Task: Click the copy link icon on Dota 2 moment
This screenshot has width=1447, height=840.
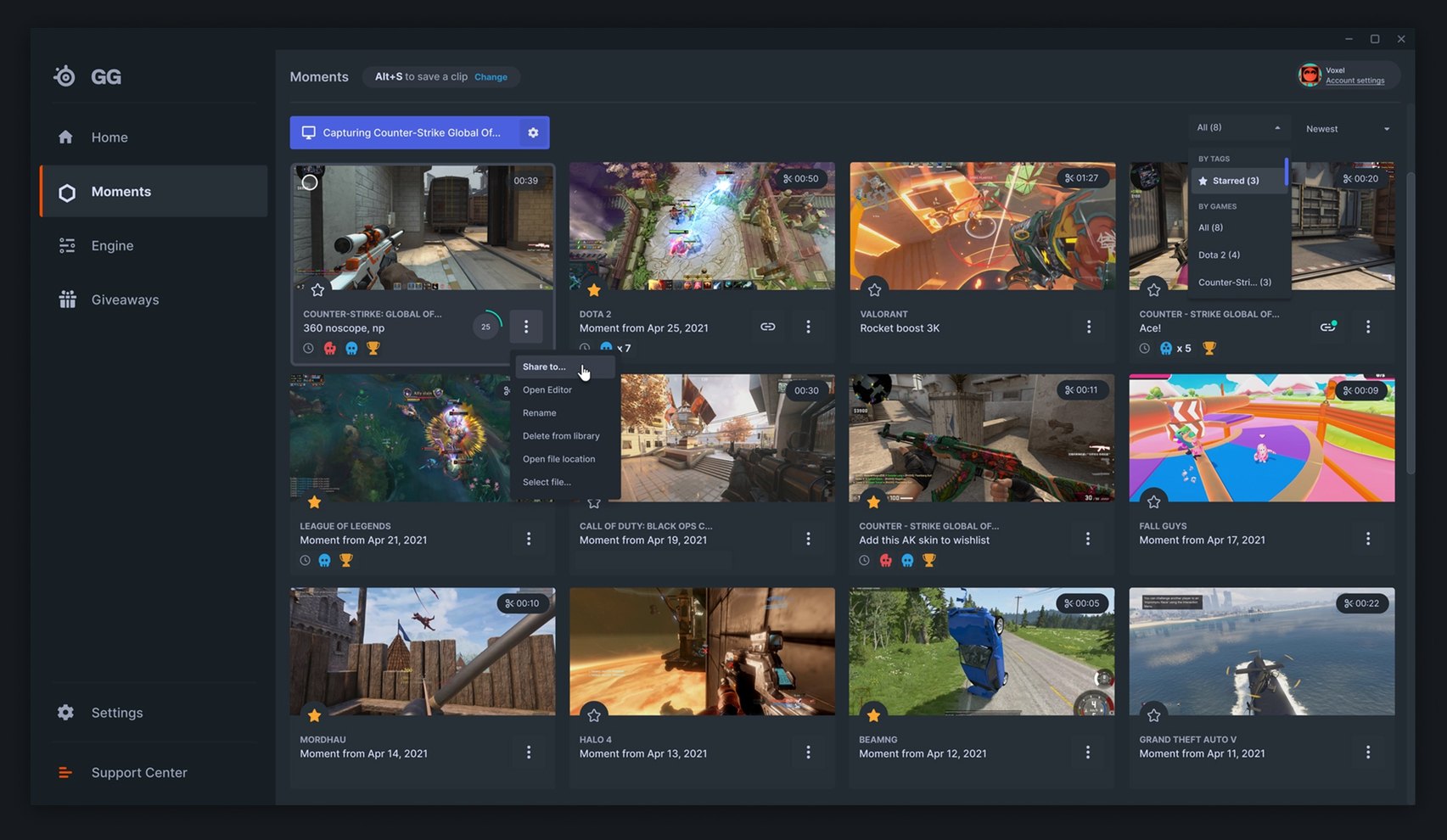Action: coord(767,327)
